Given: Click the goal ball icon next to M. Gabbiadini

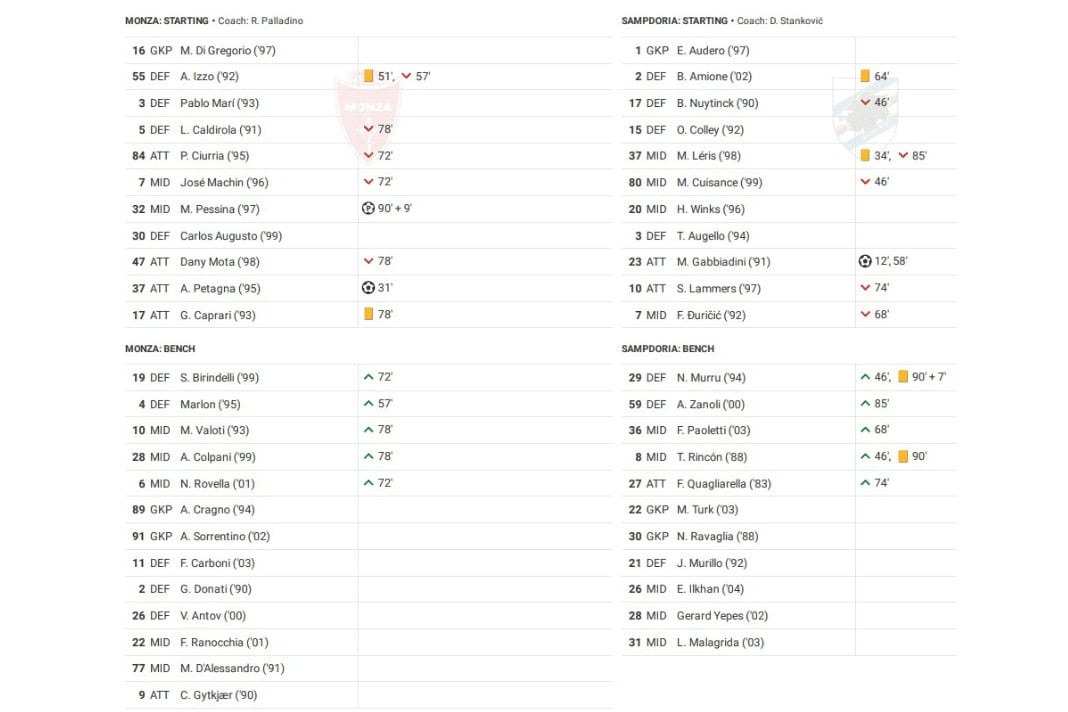Looking at the screenshot, I should coord(865,262).
